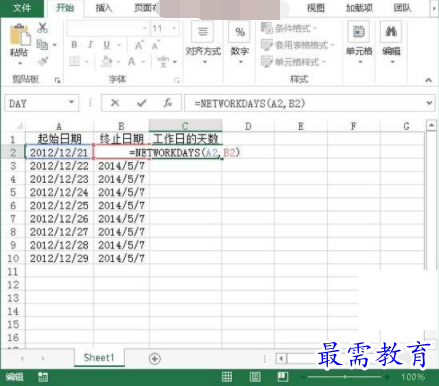Click the 100% zoom level

pyautogui.click(x=413, y=377)
